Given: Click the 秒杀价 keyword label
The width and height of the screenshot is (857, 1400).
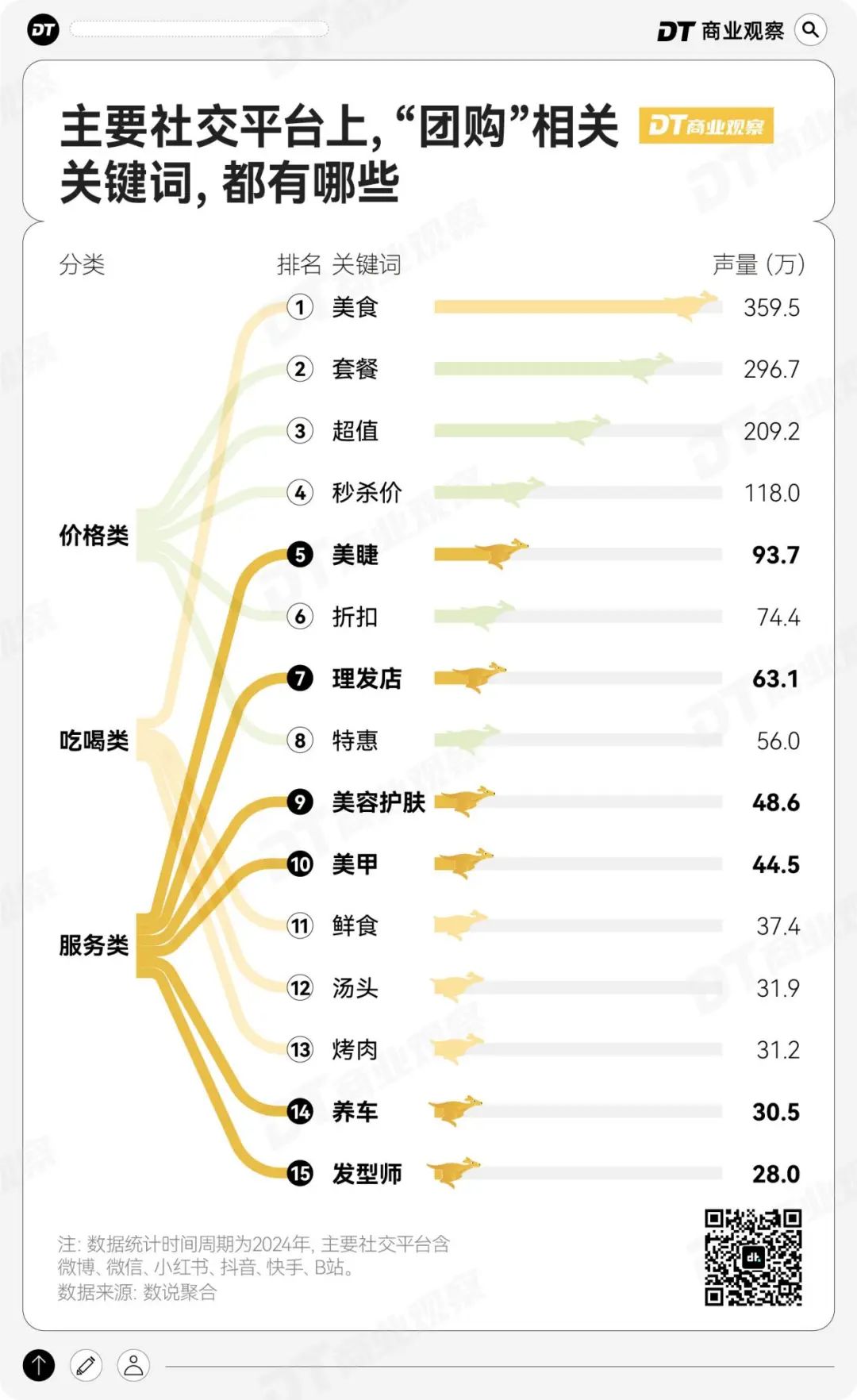Looking at the screenshot, I should click(x=367, y=493).
